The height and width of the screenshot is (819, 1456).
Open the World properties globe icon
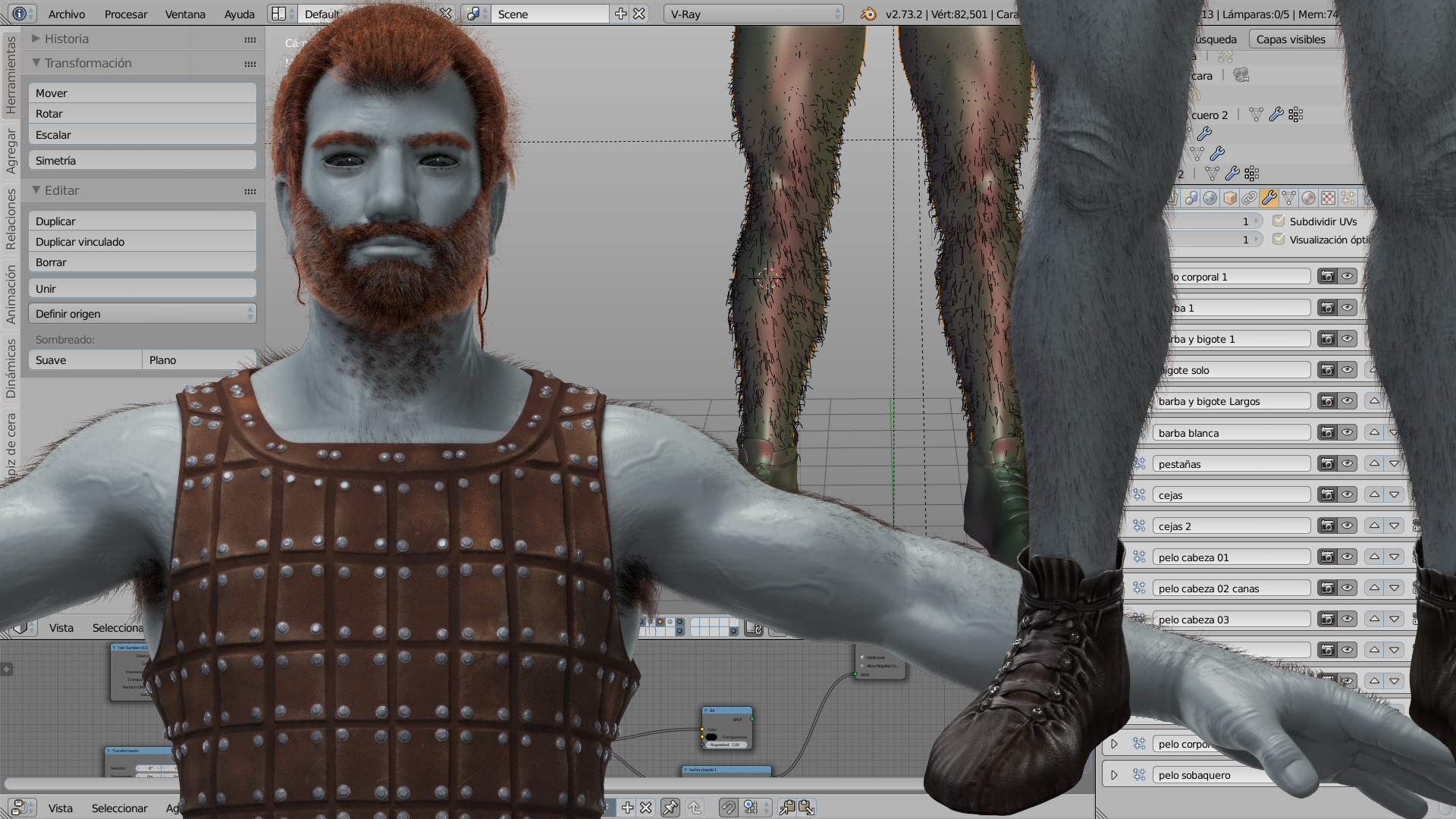tap(1210, 199)
